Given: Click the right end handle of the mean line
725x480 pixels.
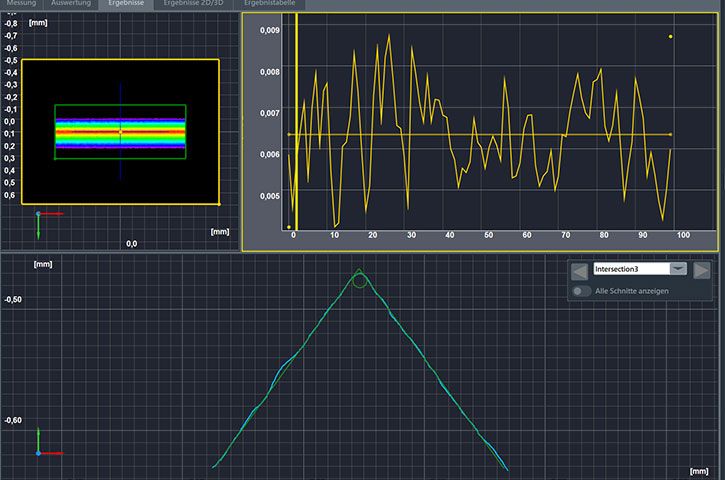Looking at the screenshot, I should [670, 134].
